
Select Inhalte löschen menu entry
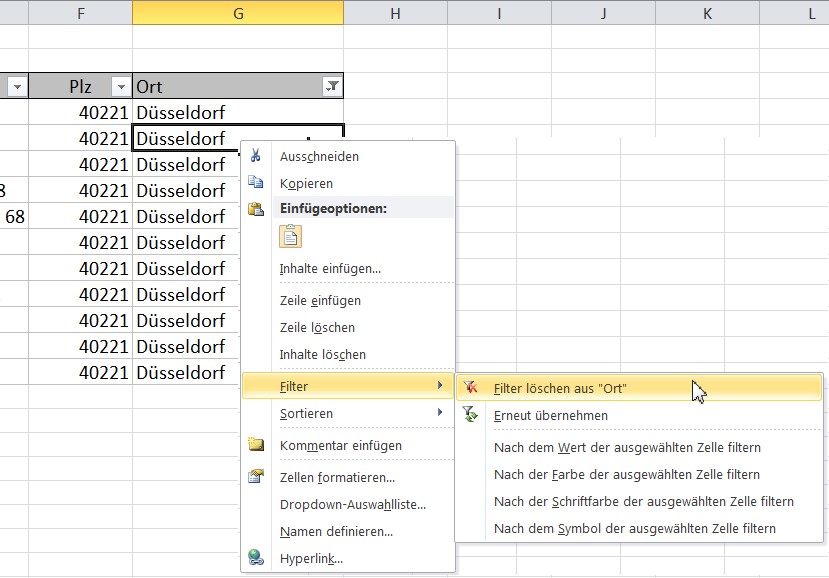[348, 354]
